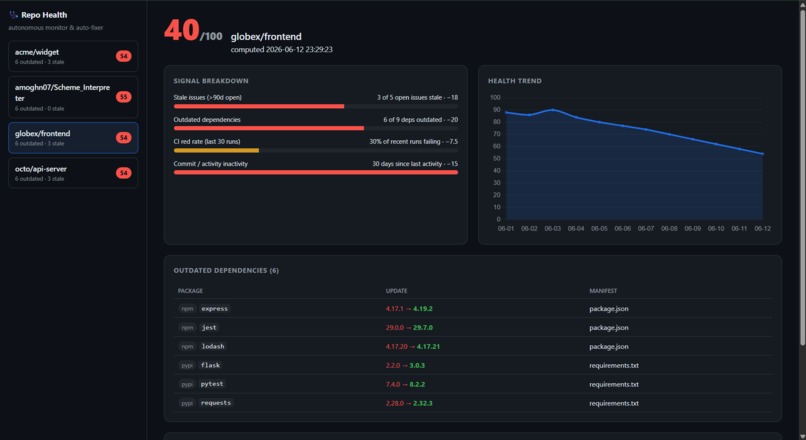This screenshot has width=806, height=440.
Task: Open the octo/api-server repository card
Action: (73, 173)
